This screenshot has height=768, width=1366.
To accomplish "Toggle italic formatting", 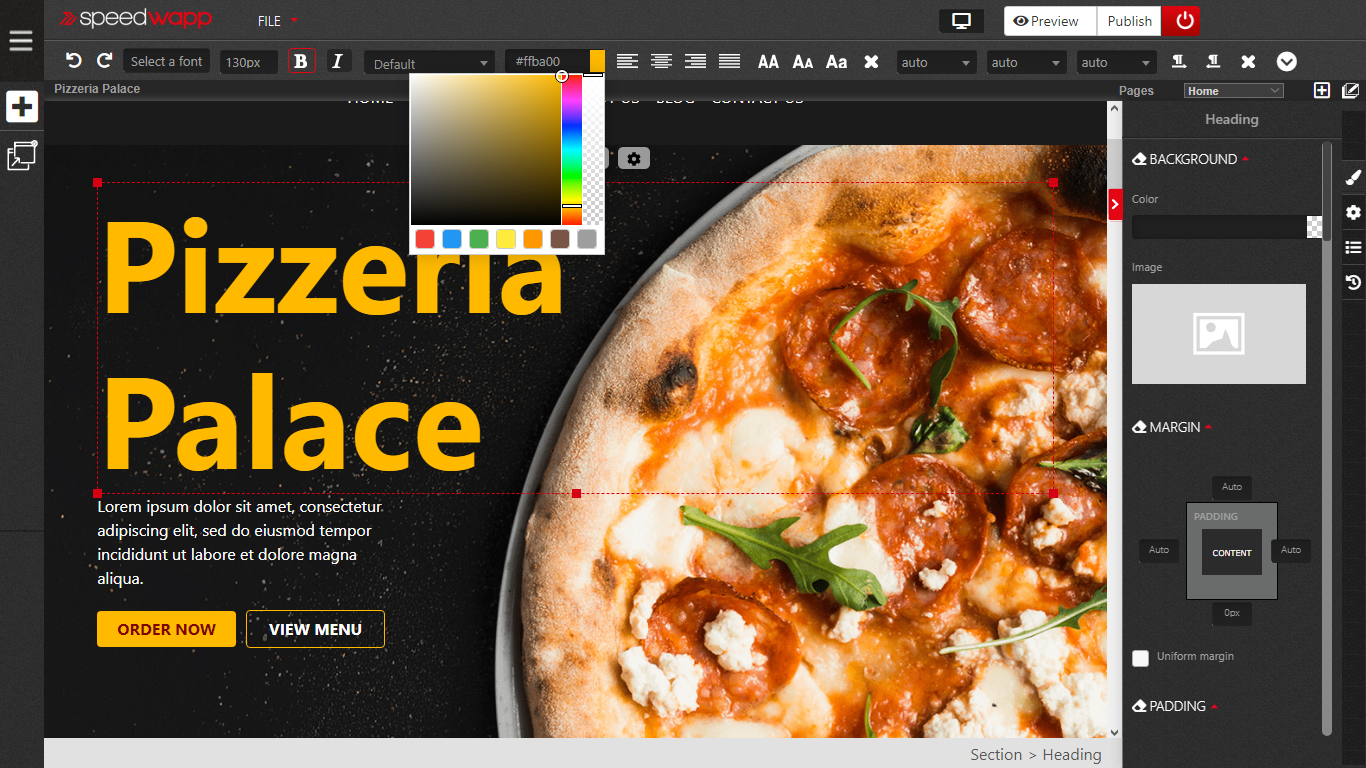I will tap(337, 61).
